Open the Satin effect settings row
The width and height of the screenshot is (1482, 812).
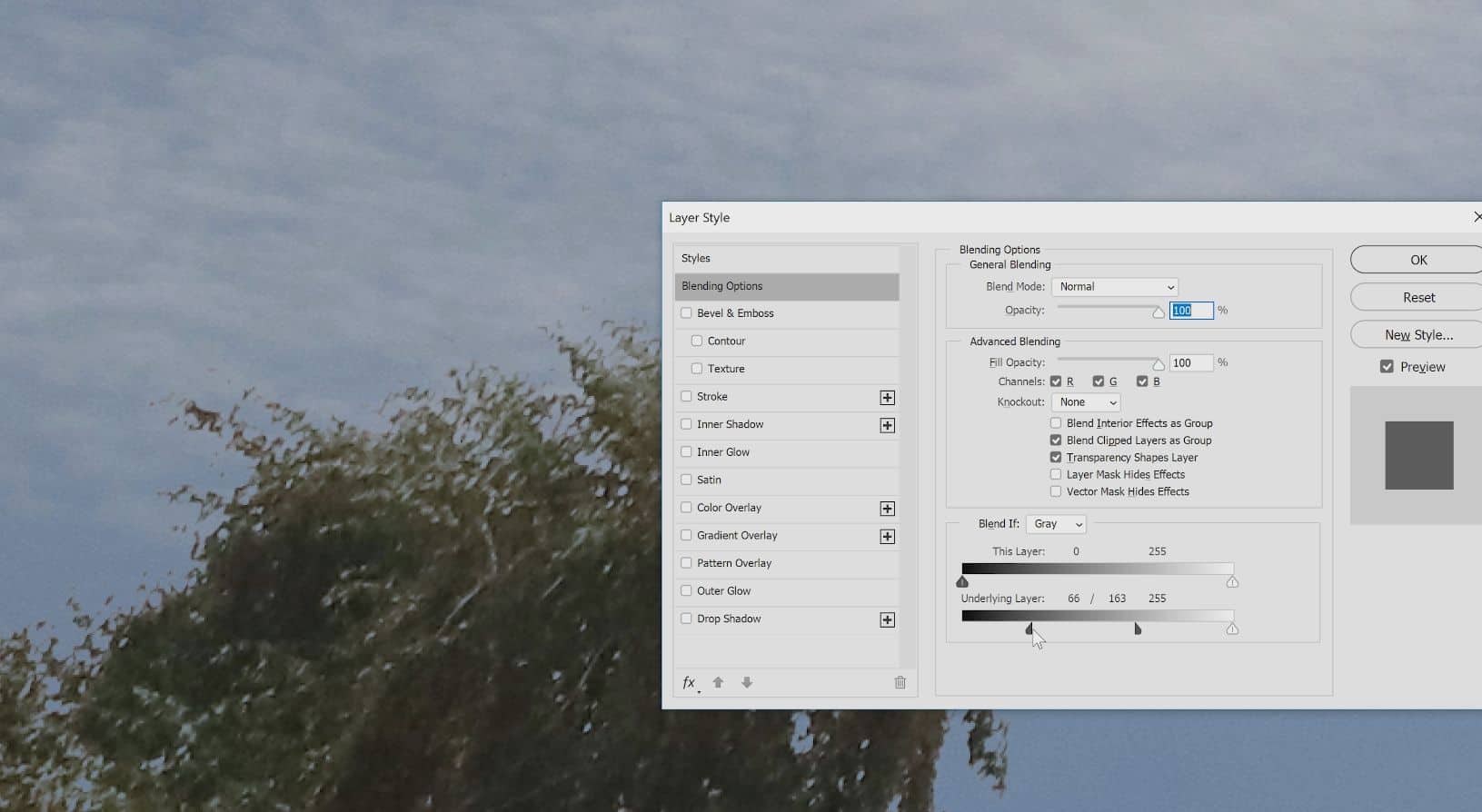pos(787,480)
